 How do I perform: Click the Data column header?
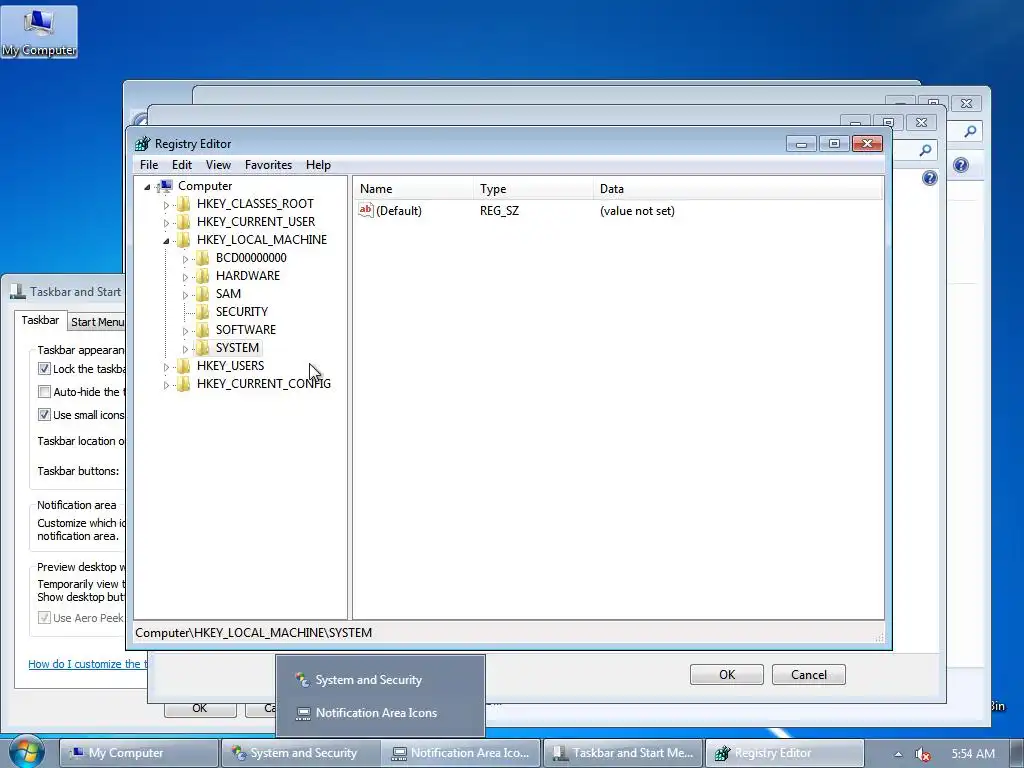(x=738, y=189)
